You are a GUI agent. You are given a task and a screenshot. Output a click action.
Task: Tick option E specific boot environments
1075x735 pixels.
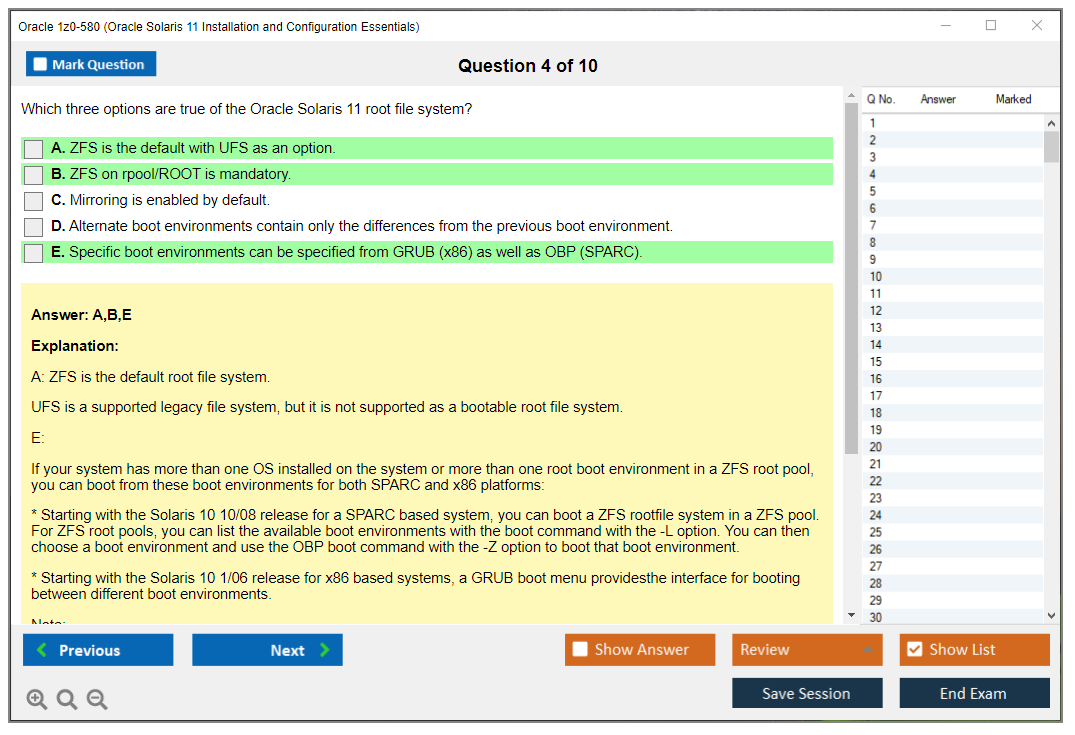click(x=34, y=253)
